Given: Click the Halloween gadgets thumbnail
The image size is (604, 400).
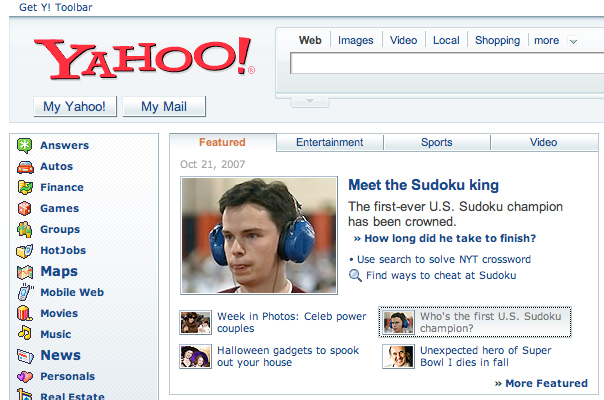Looking at the screenshot, I should 195,356.
